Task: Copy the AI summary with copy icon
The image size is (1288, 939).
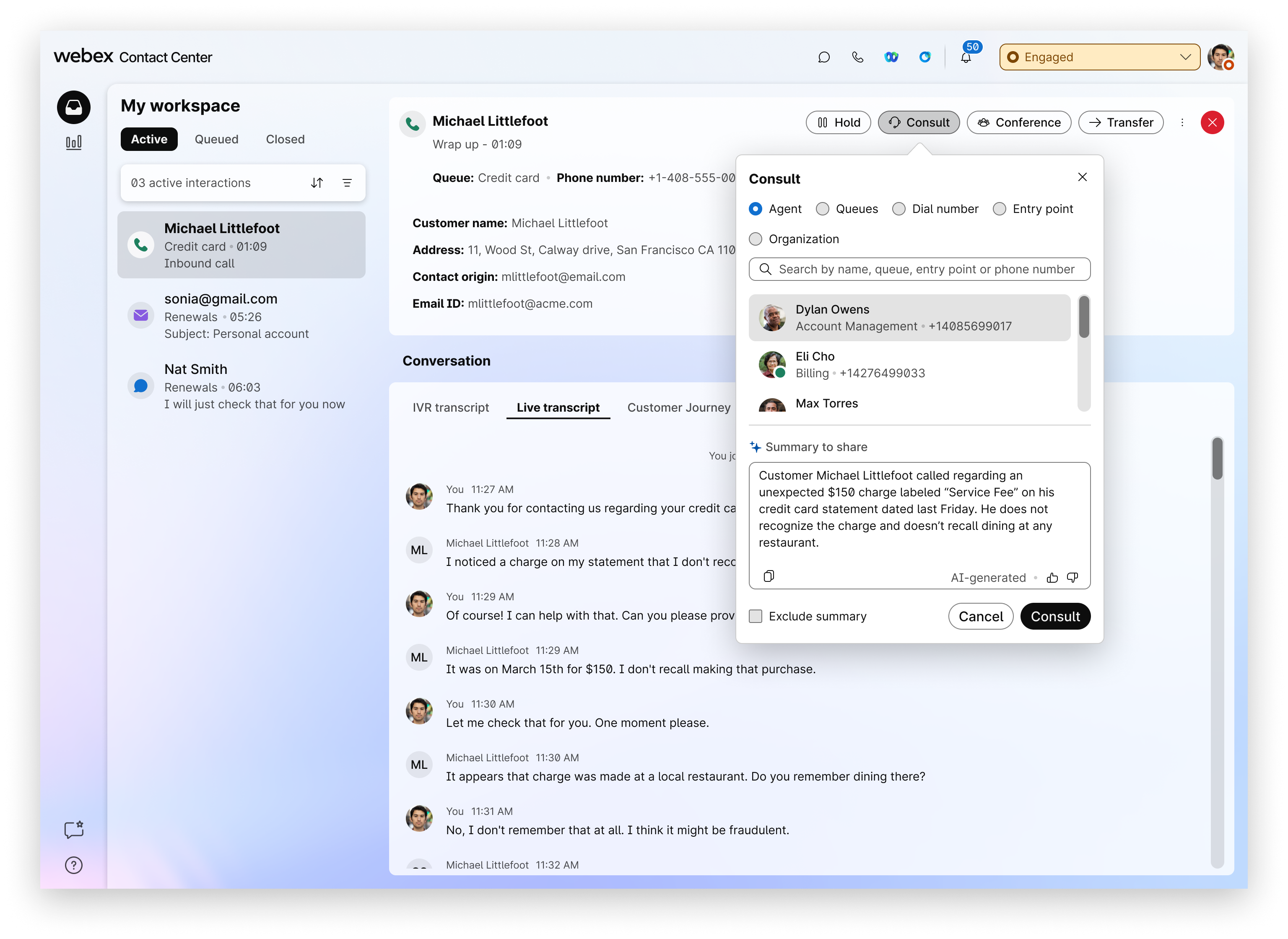Action: (x=769, y=576)
